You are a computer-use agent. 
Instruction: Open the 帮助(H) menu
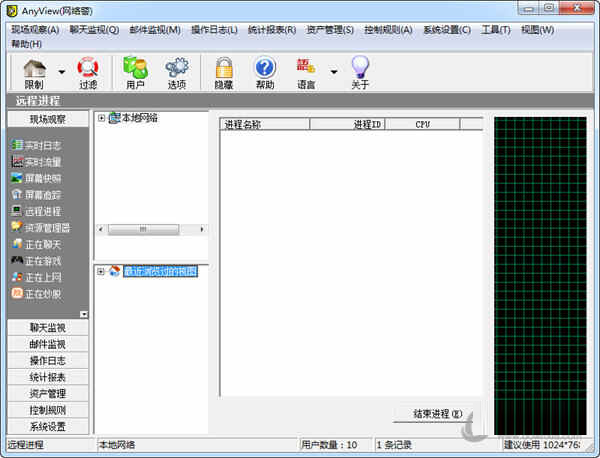26,44
